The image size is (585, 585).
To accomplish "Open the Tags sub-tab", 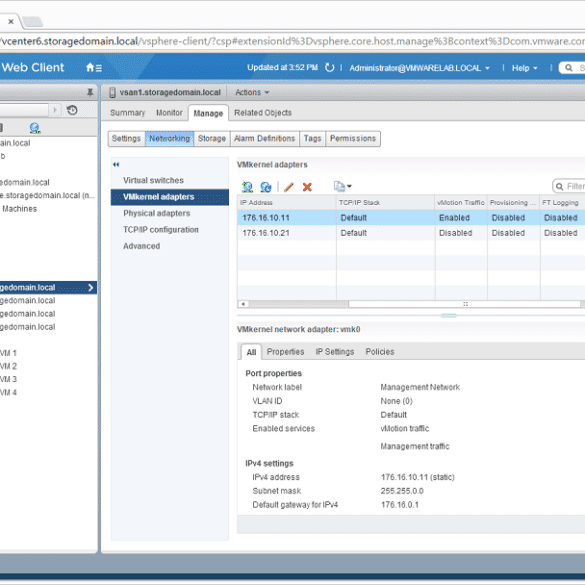I will tap(312, 138).
